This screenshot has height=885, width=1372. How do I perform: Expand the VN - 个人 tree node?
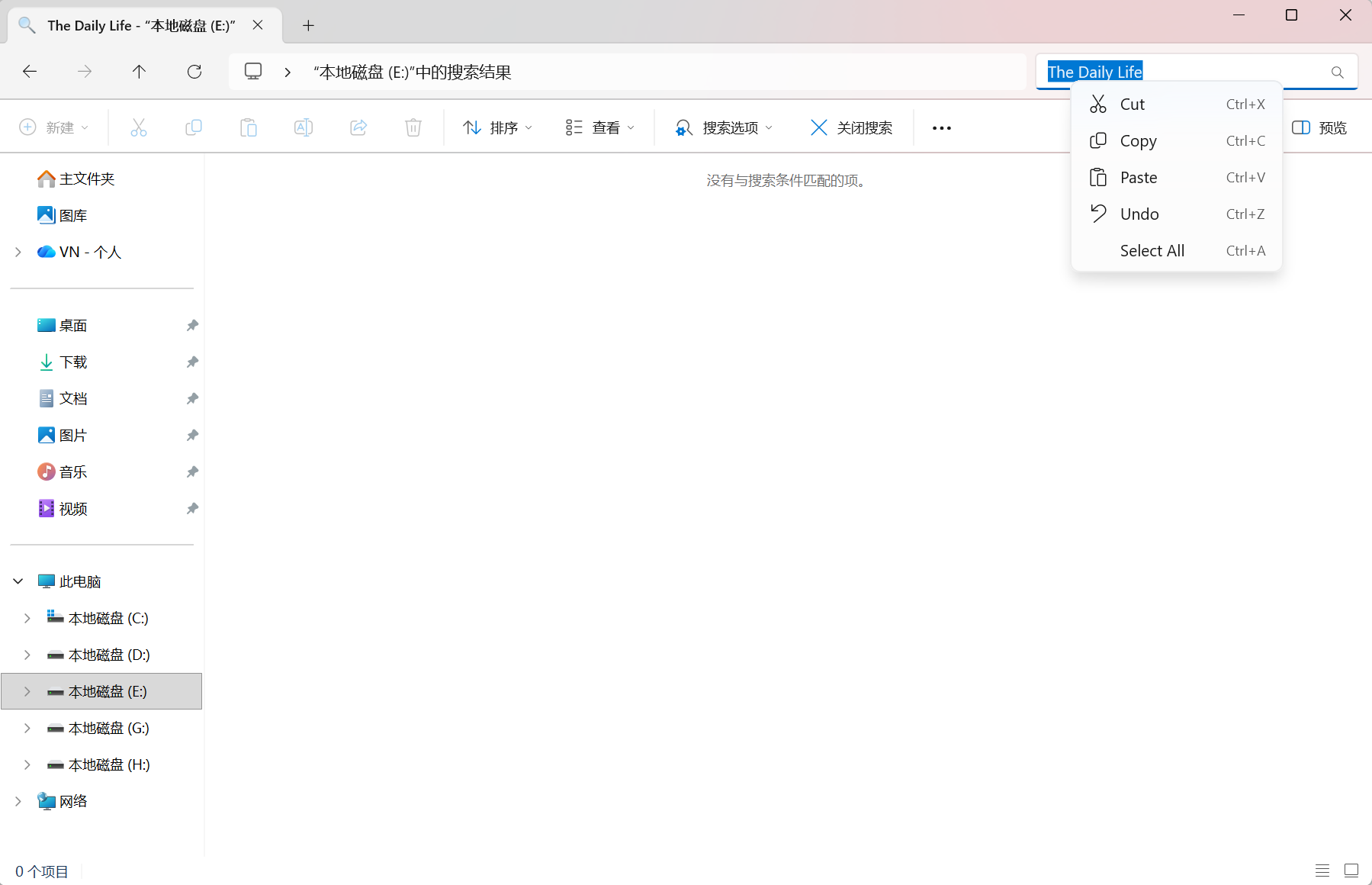click(18, 252)
